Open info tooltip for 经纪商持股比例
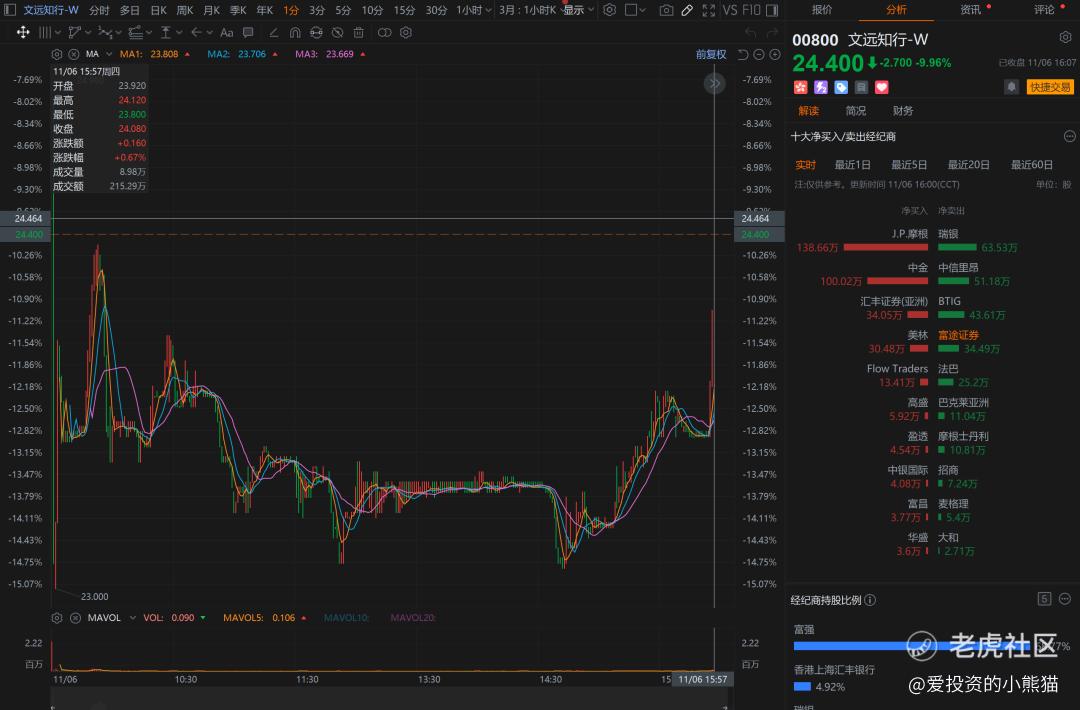 pyautogui.click(x=870, y=600)
